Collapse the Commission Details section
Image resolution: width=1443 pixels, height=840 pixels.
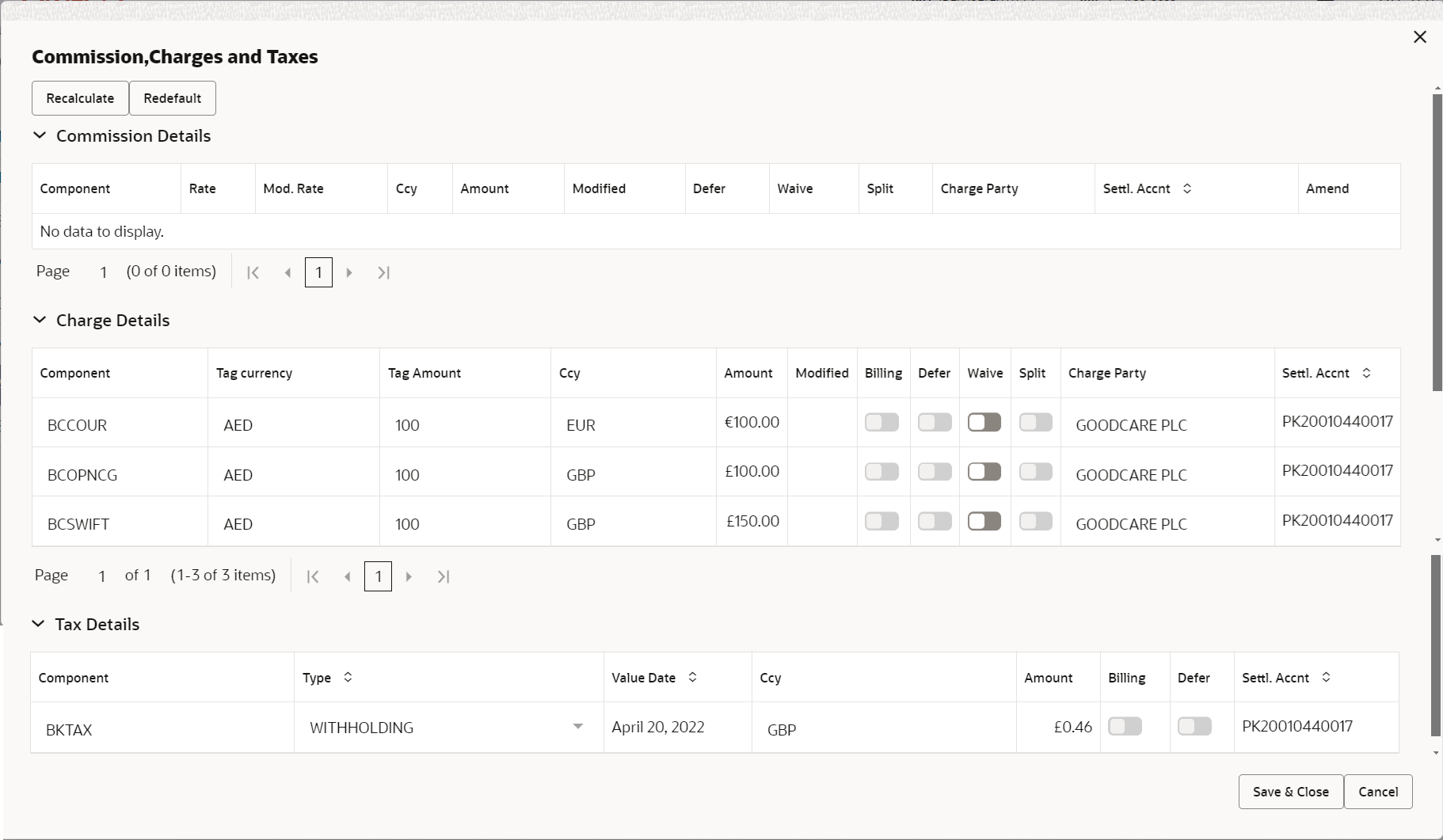point(40,135)
